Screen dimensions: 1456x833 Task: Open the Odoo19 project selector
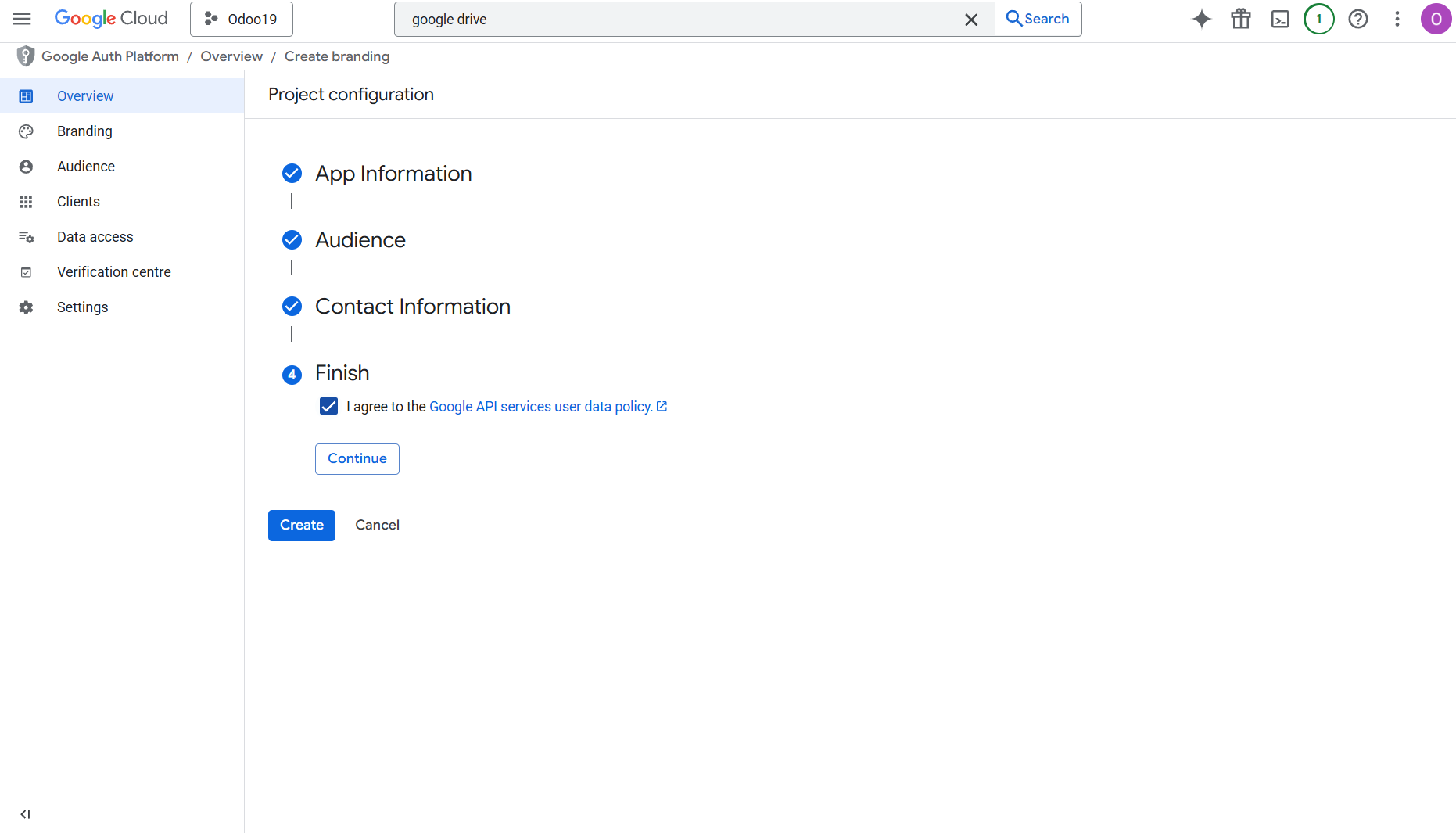point(241,19)
